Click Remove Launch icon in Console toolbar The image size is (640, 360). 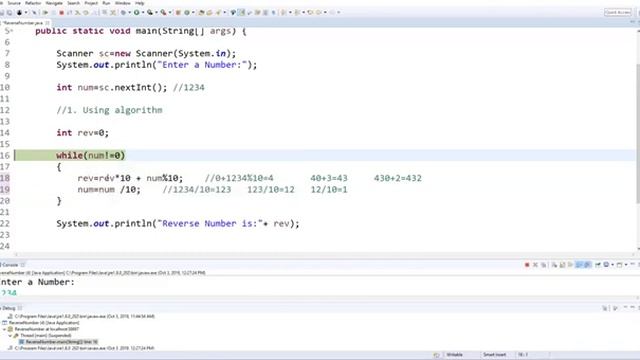click(535, 265)
